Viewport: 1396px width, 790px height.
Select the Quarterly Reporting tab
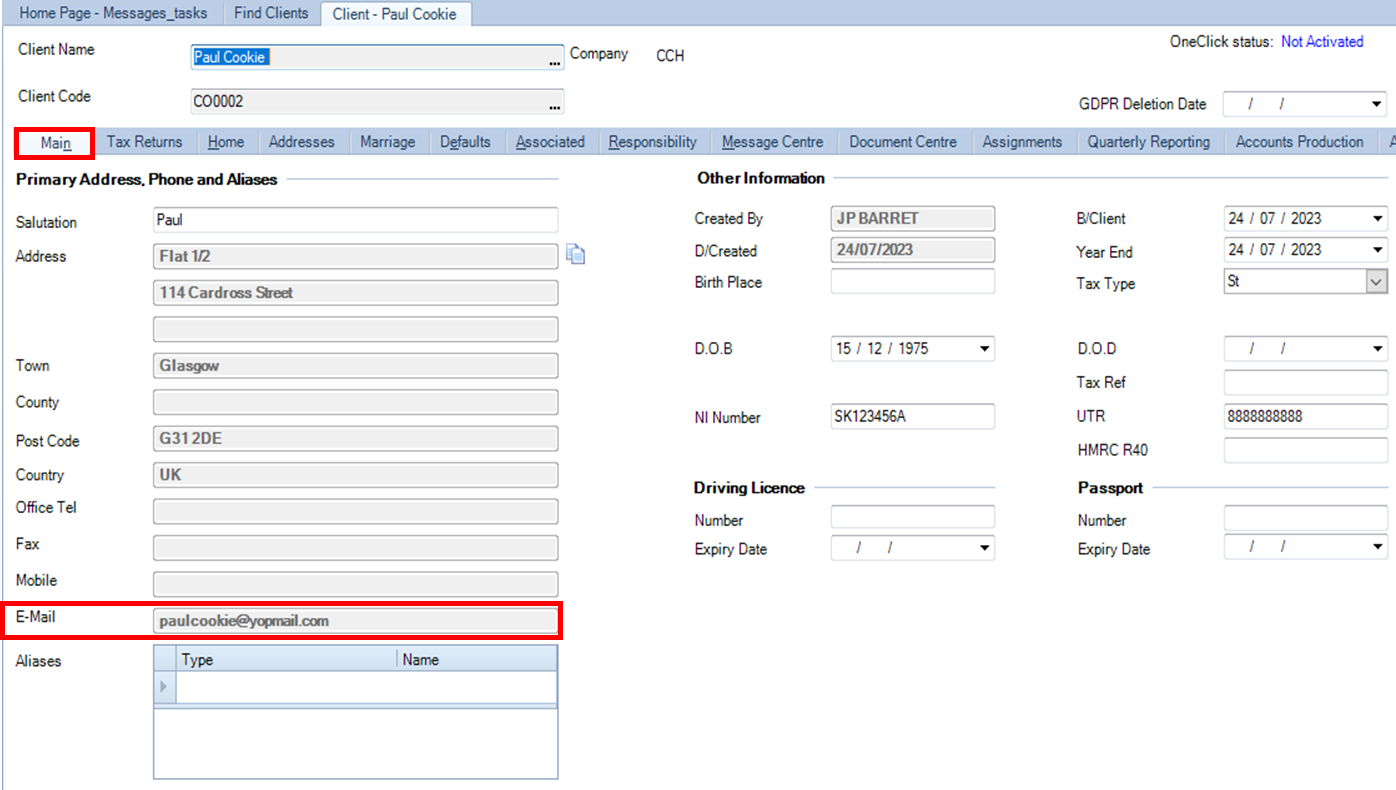pos(1149,142)
